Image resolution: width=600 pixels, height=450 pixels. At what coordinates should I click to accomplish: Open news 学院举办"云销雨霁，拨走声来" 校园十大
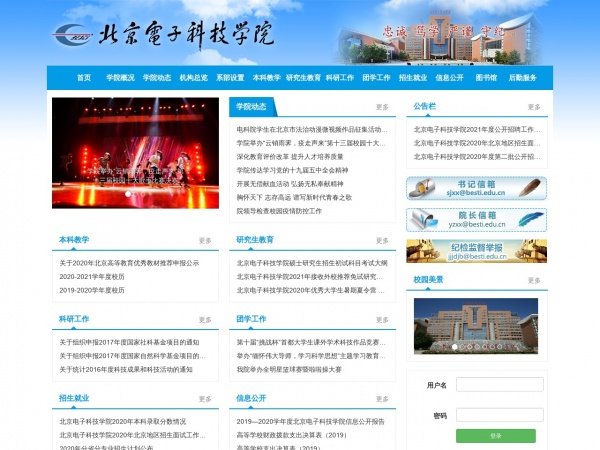point(311,143)
